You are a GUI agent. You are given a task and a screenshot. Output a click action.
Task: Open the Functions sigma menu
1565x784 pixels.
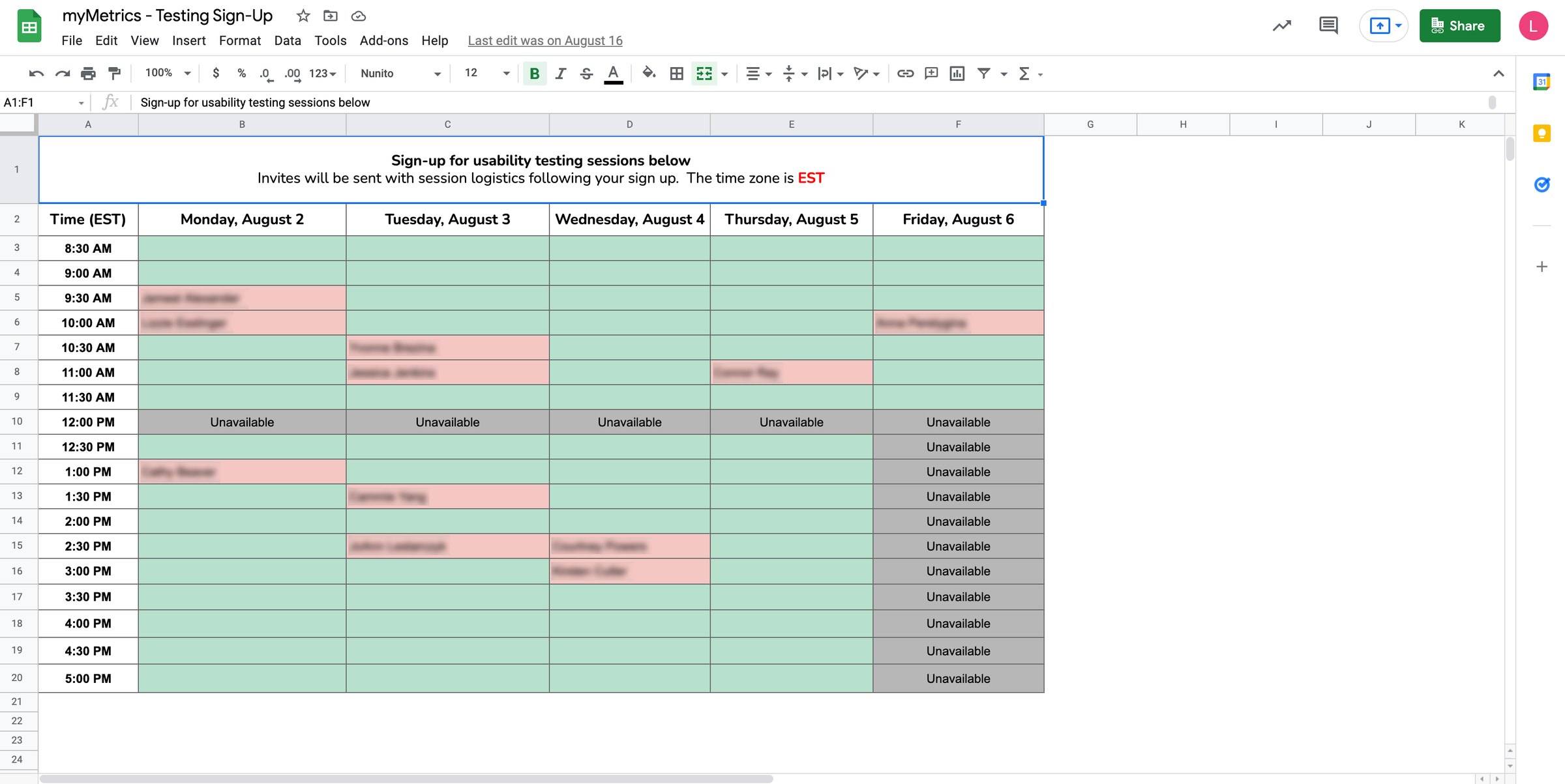click(x=1024, y=74)
